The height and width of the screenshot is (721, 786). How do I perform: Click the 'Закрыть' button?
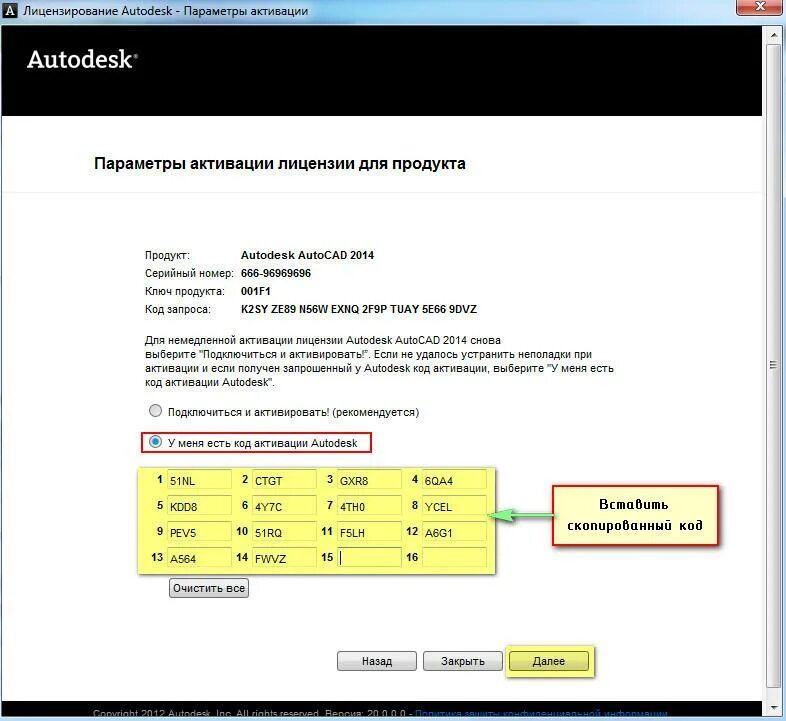click(463, 661)
